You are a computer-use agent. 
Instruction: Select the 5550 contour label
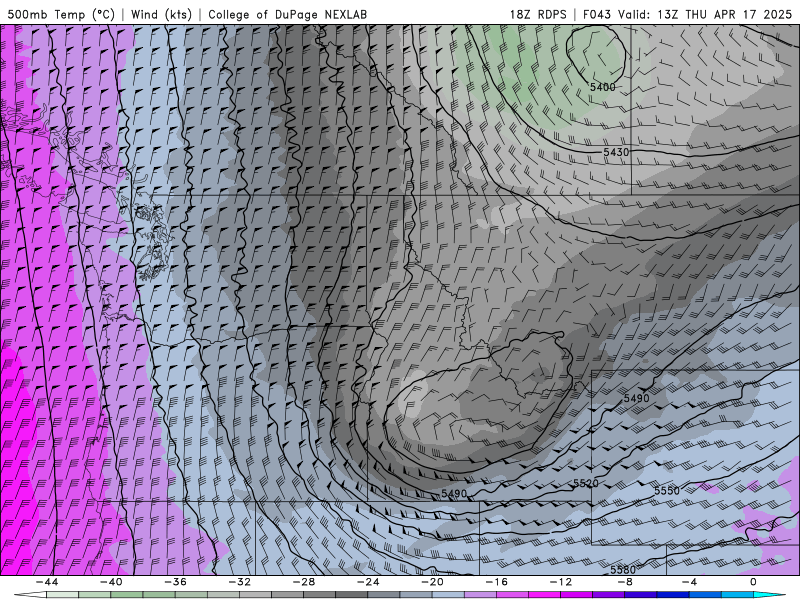point(667,490)
